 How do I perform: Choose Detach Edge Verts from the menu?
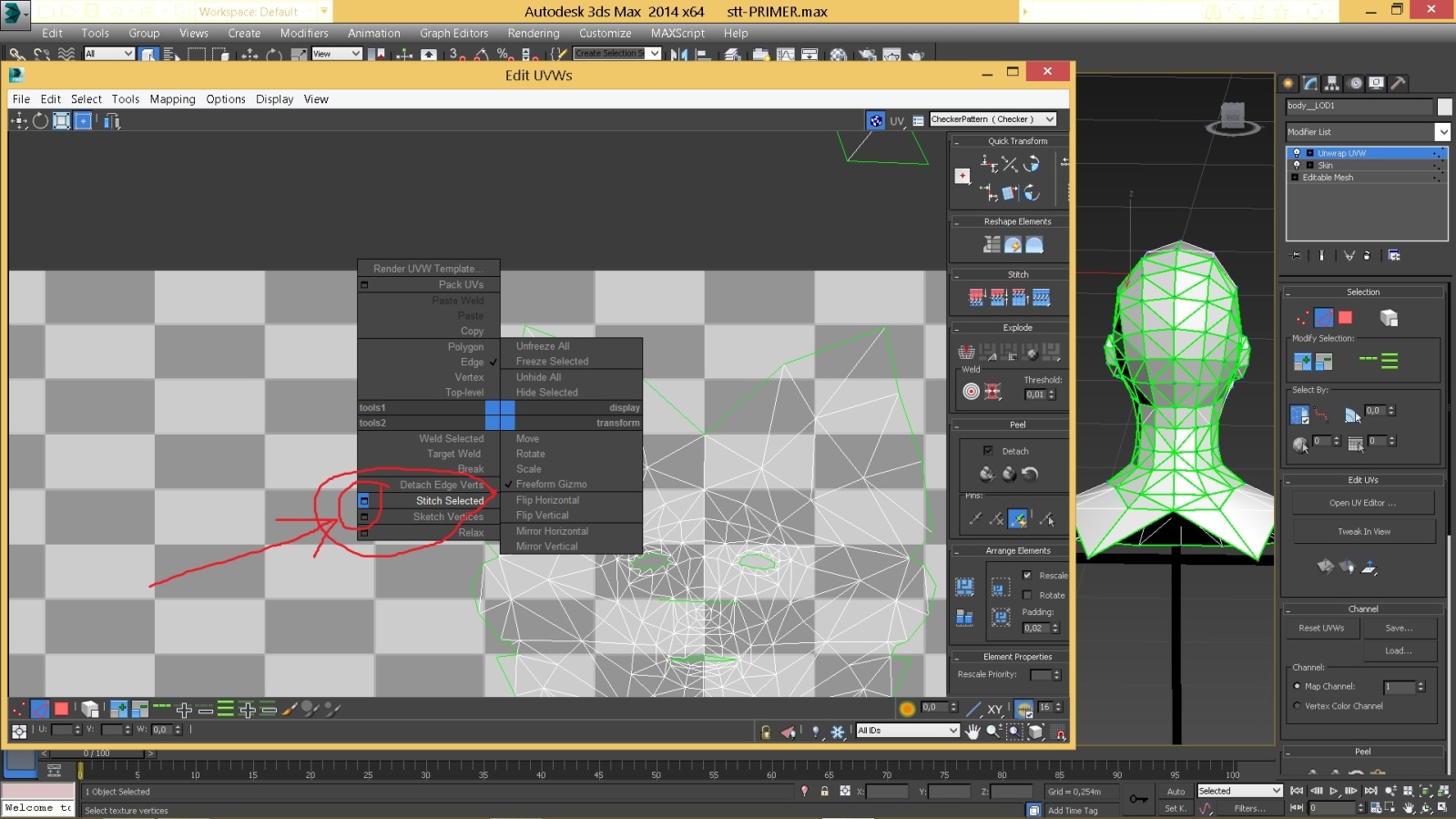click(x=442, y=485)
